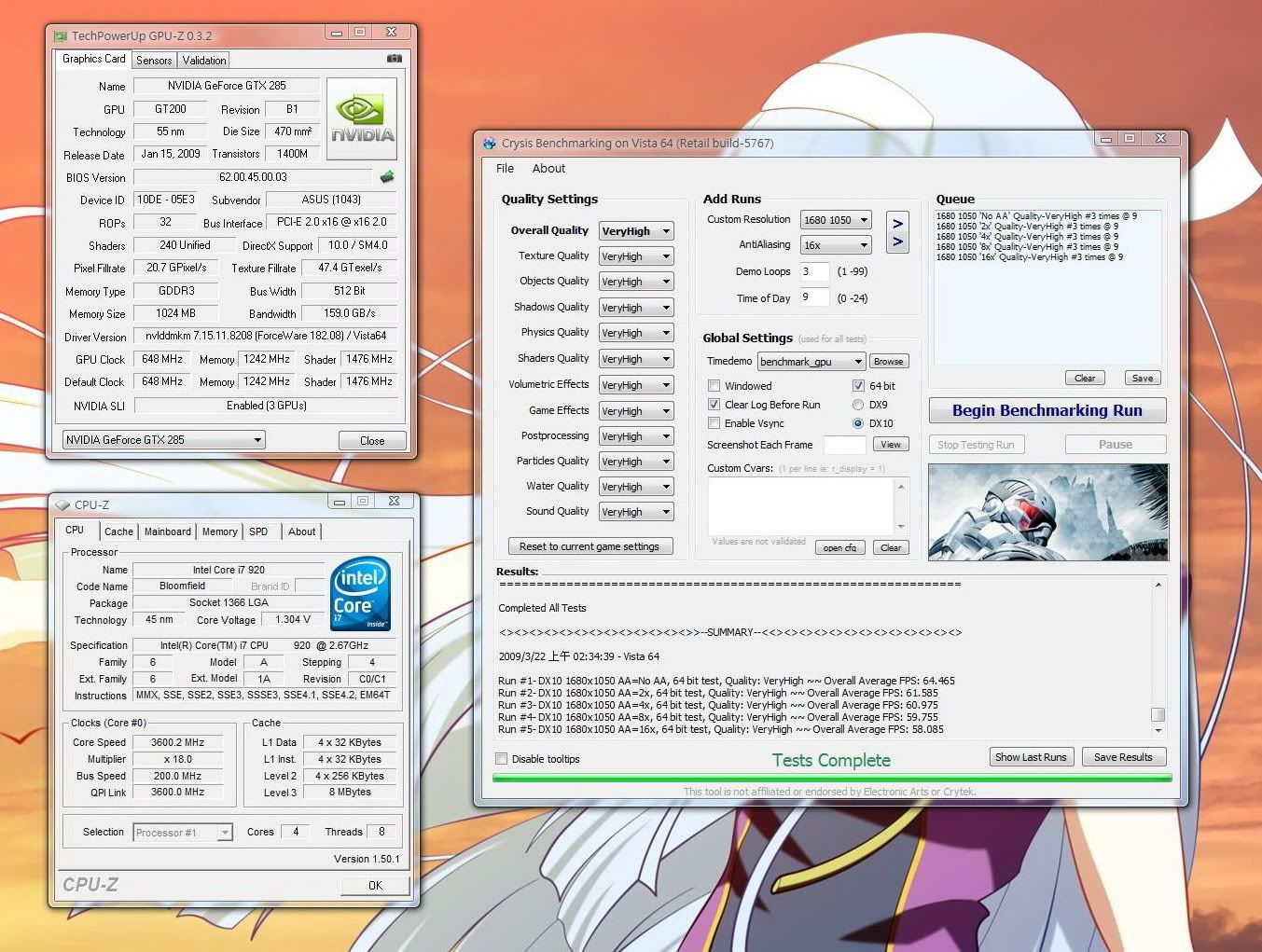Image resolution: width=1262 pixels, height=952 pixels.
Task: Click the BIOS save chip icon in GPU-Z
Action: 387,176
